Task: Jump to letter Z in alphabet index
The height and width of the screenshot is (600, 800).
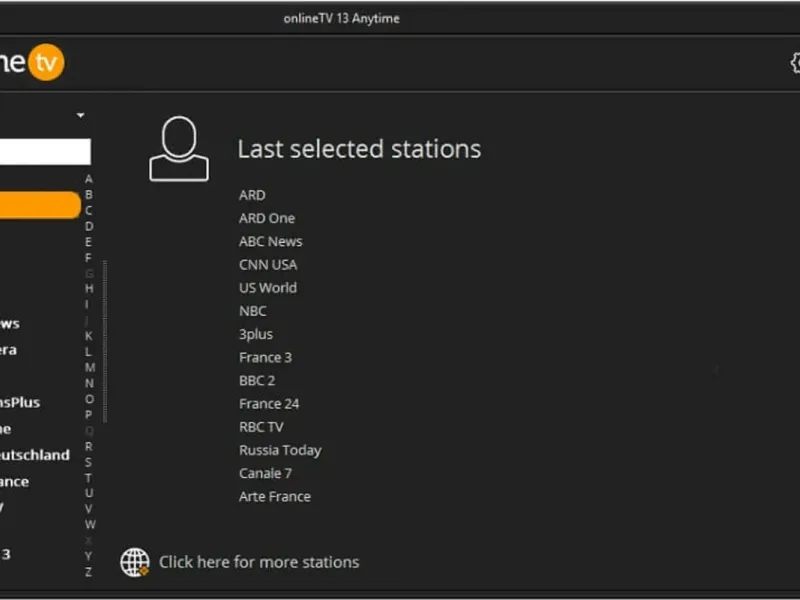Action: (89, 572)
